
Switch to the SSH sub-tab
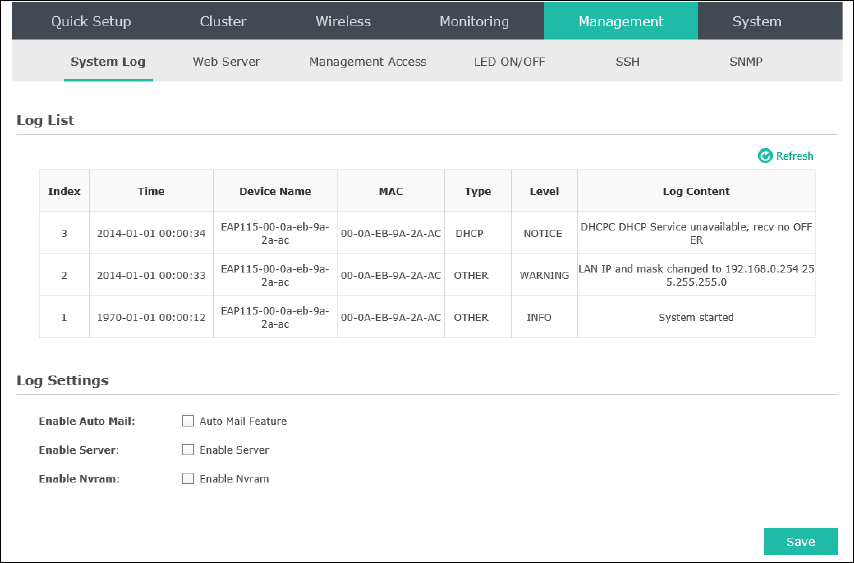[x=627, y=62]
